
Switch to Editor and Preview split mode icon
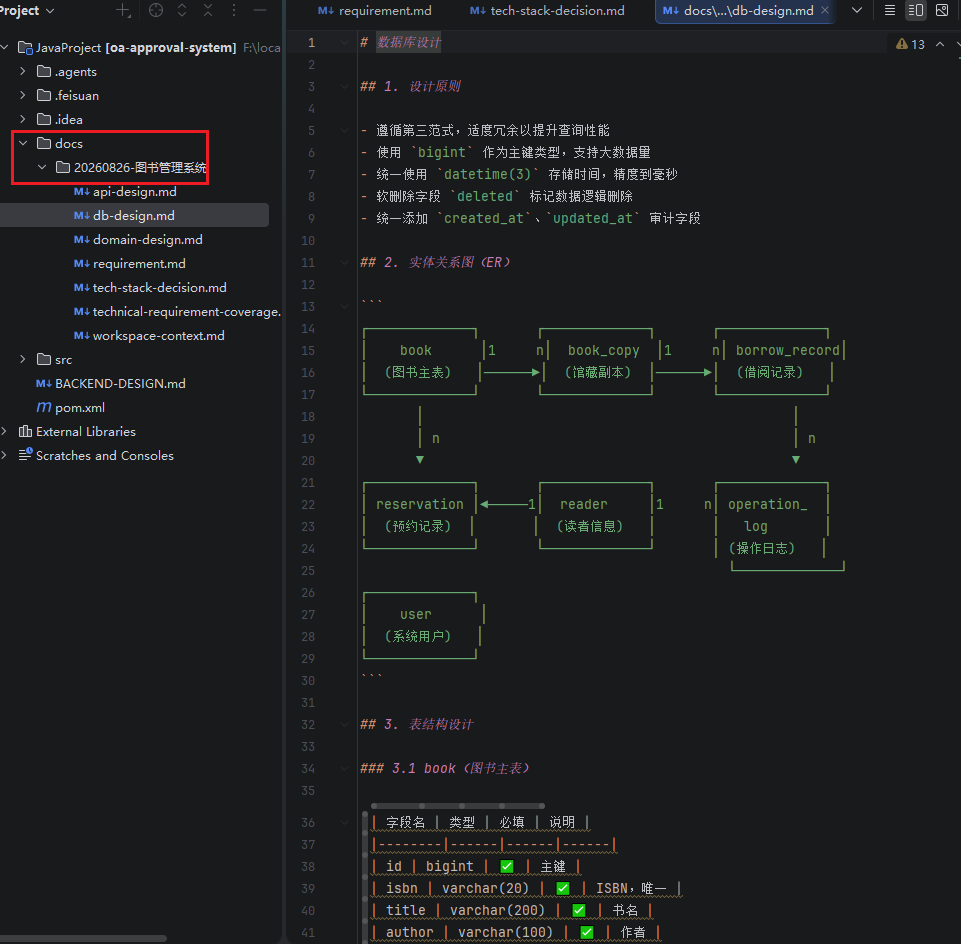(916, 10)
